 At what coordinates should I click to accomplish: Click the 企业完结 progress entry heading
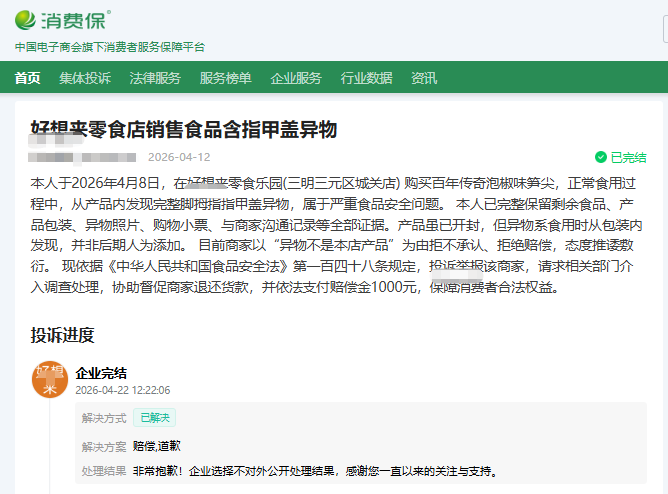tap(101, 373)
